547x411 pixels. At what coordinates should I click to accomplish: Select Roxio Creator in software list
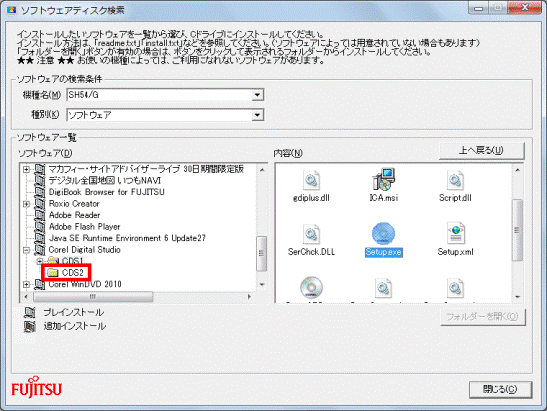[x=74, y=203]
